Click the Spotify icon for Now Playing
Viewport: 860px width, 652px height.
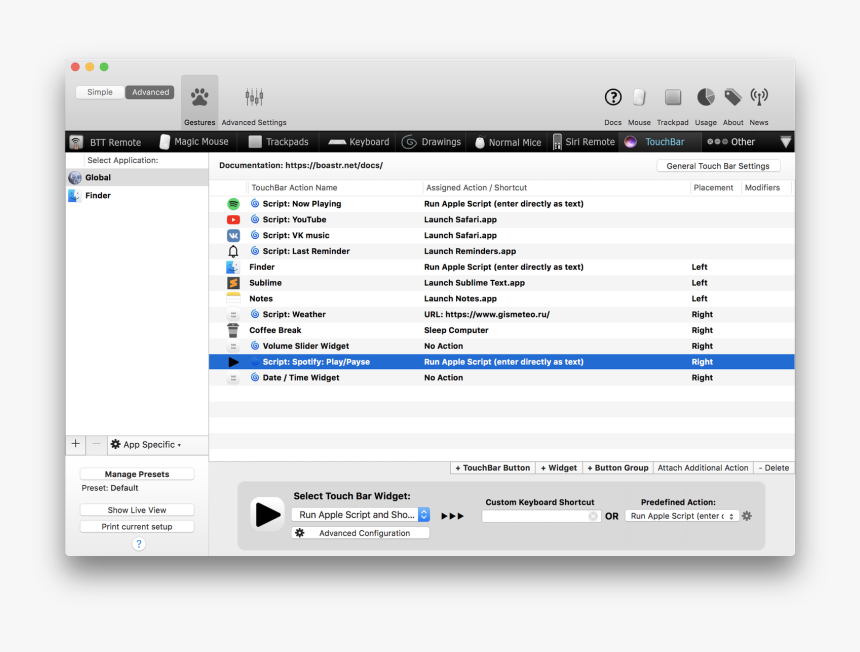[233, 204]
